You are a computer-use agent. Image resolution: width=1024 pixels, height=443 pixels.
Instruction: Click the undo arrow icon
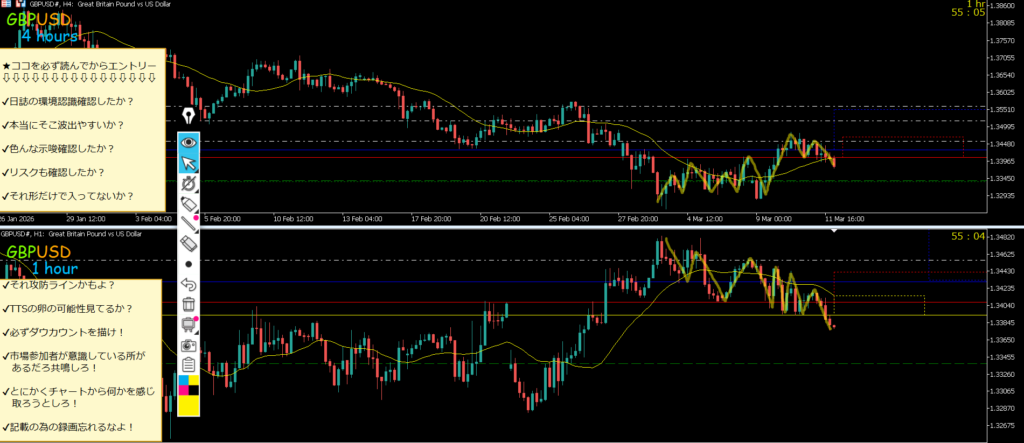tap(188, 285)
